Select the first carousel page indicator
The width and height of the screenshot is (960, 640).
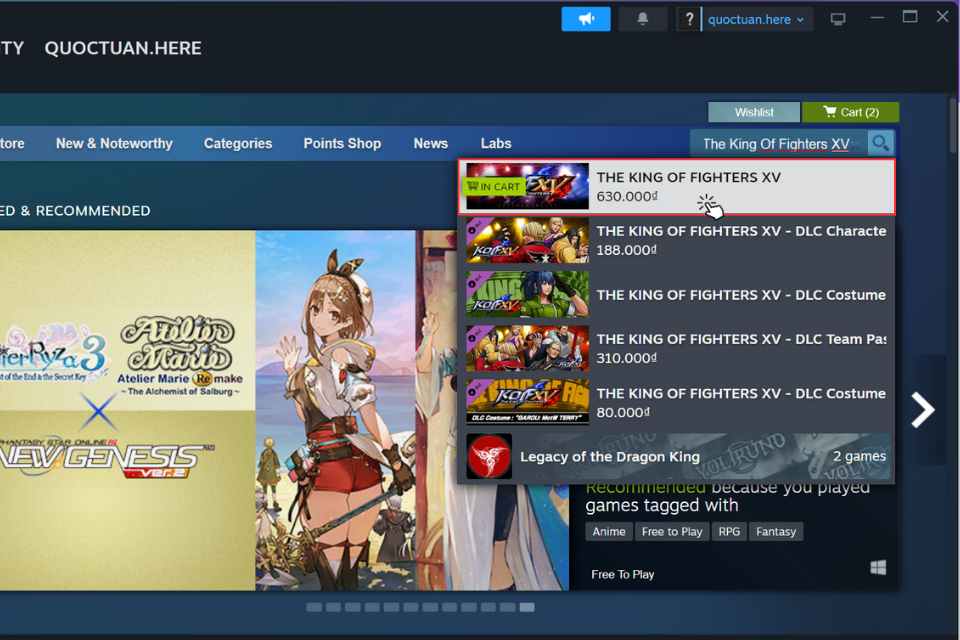[313, 608]
